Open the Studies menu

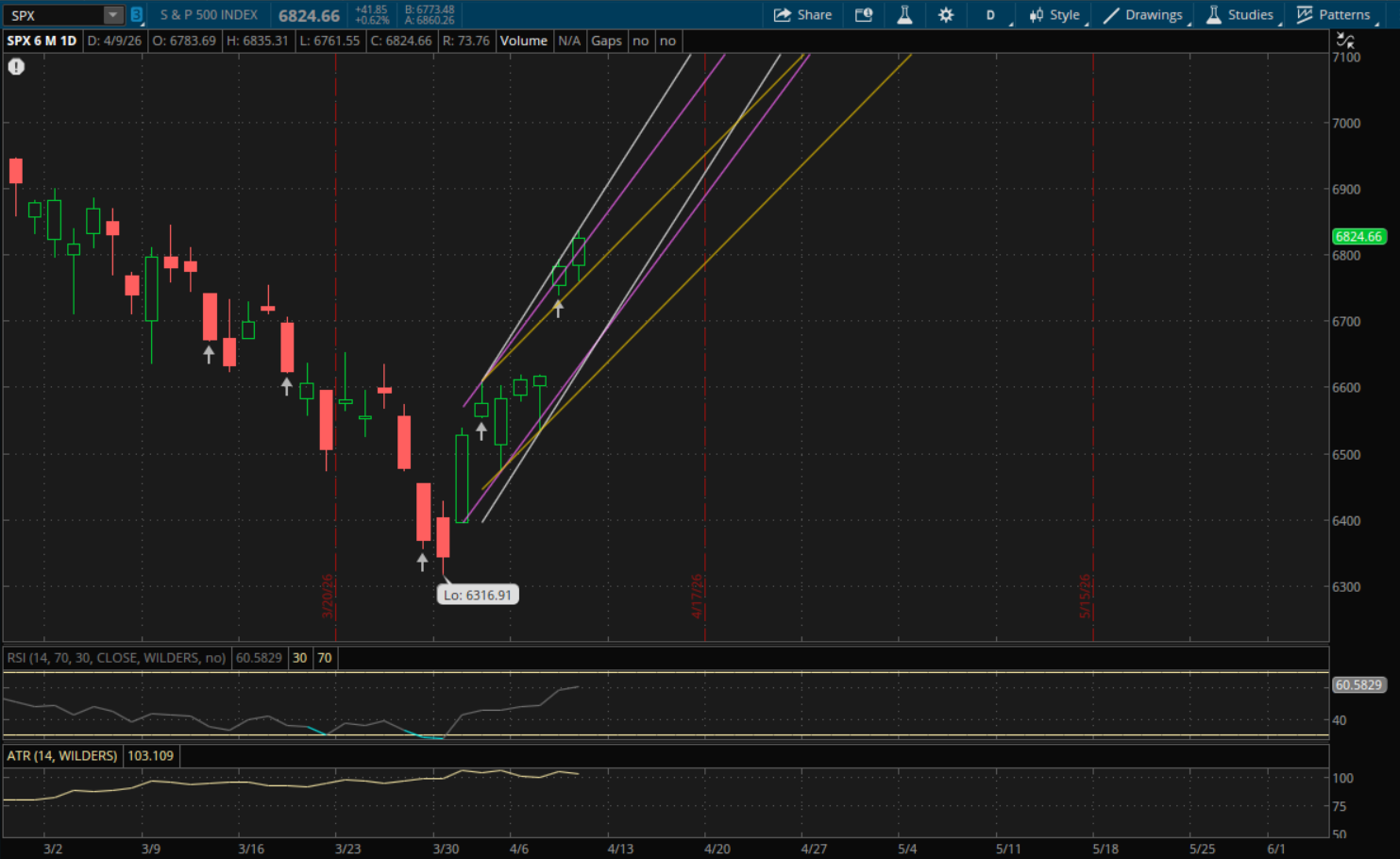(x=1240, y=15)
